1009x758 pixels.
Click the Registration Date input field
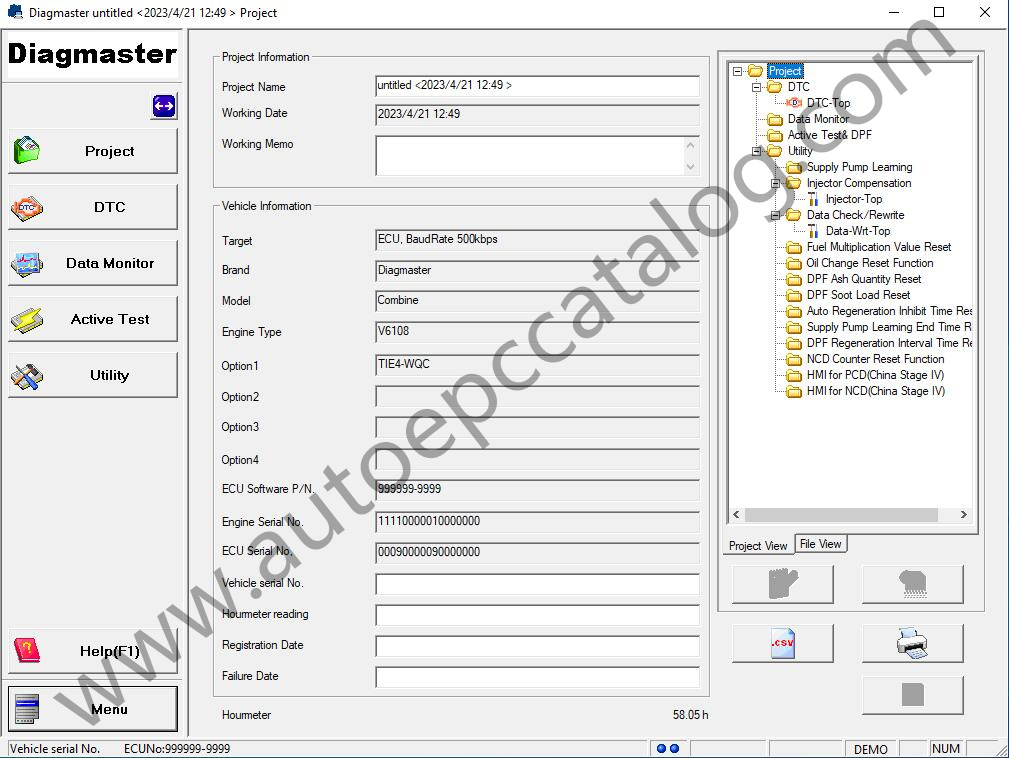537,645
